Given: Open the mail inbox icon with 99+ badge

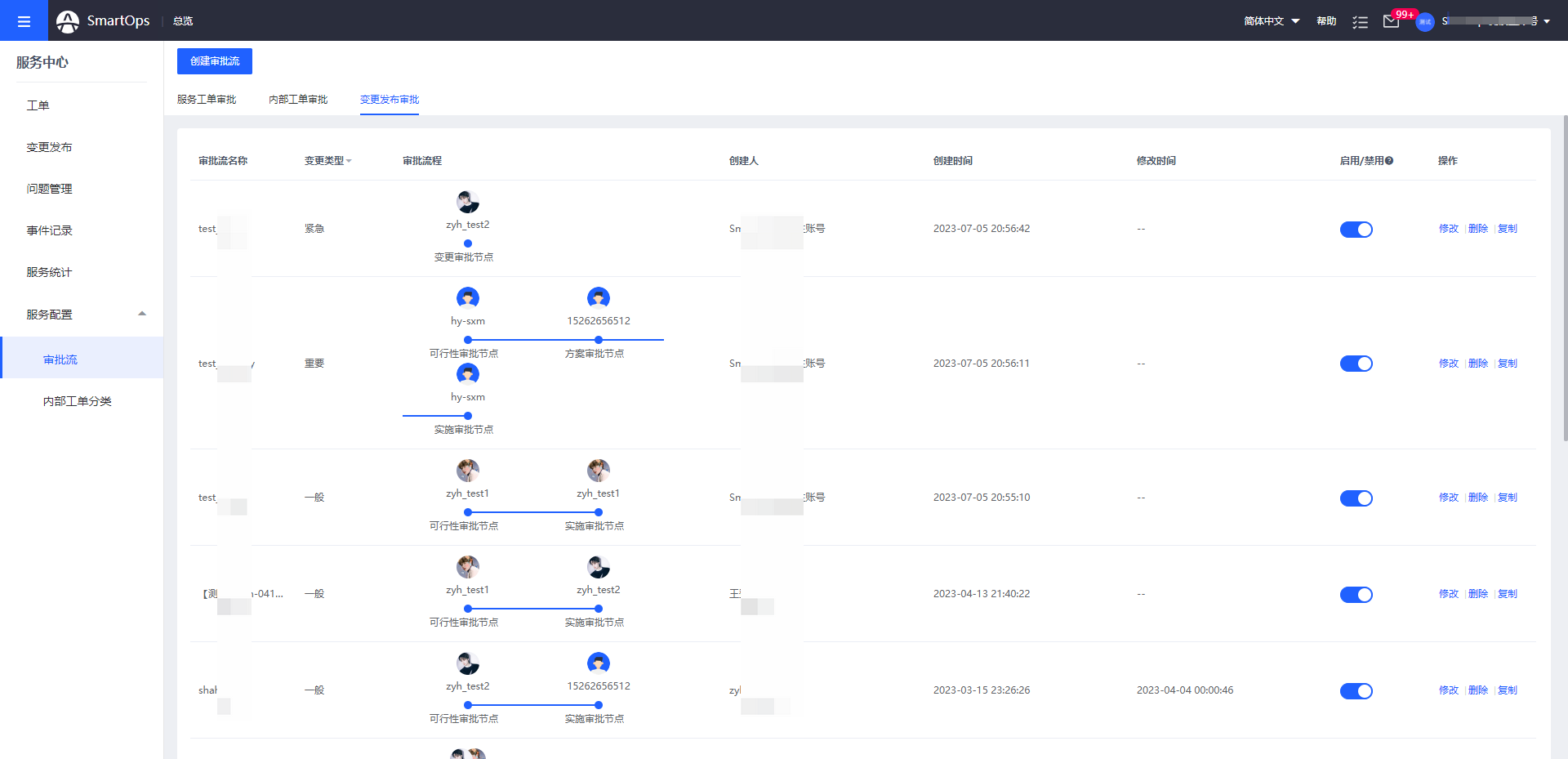Looking at the screenshot, I should pos(1392,21).
